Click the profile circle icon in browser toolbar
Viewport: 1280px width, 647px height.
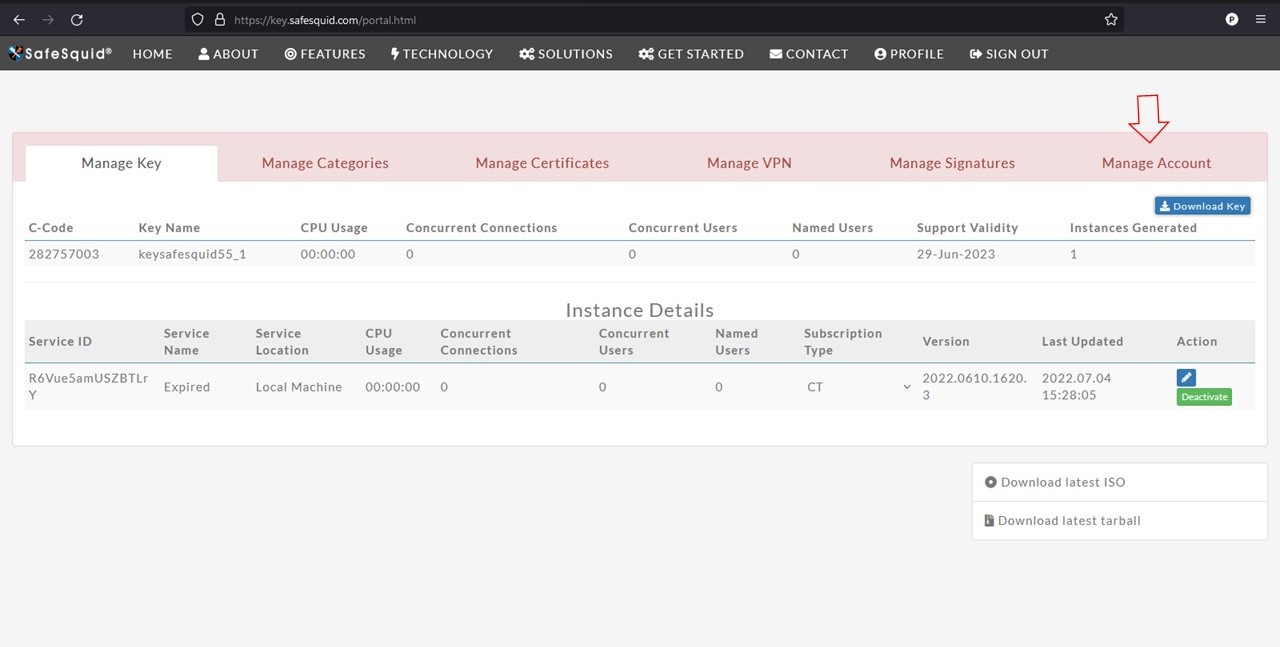click(x=1232, y=20)
